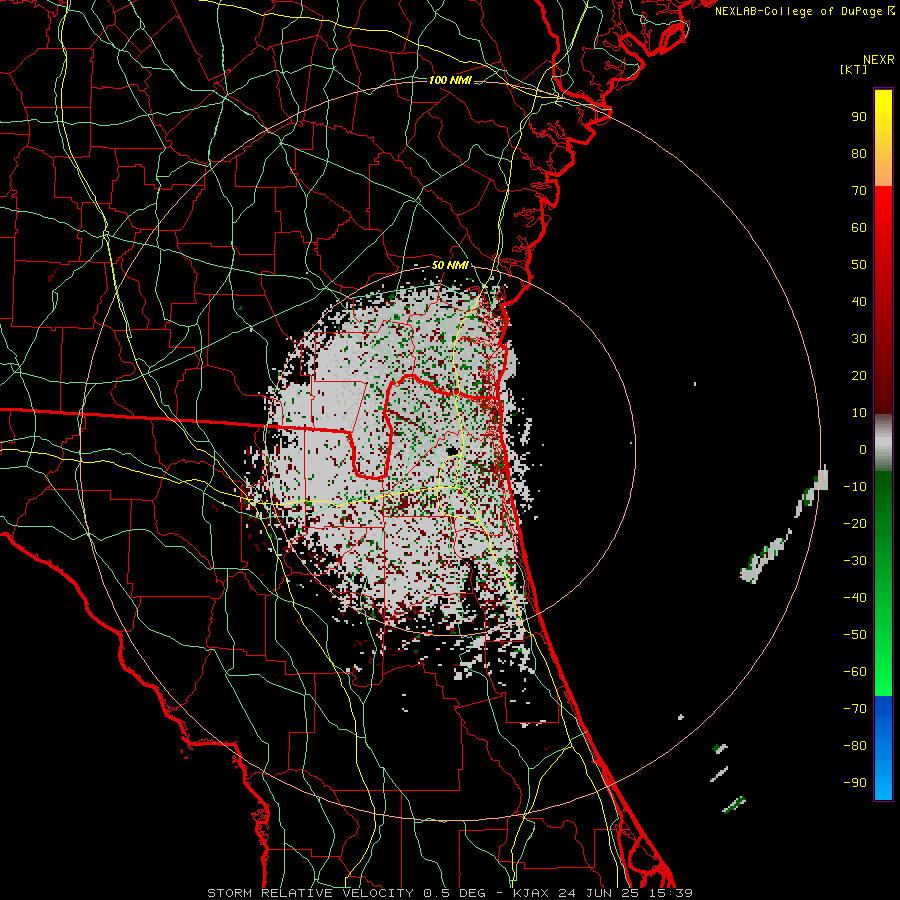Click the 90 value on velocity scale
Image resolution: width=900 pixels, height=900 pixels.
859,117
